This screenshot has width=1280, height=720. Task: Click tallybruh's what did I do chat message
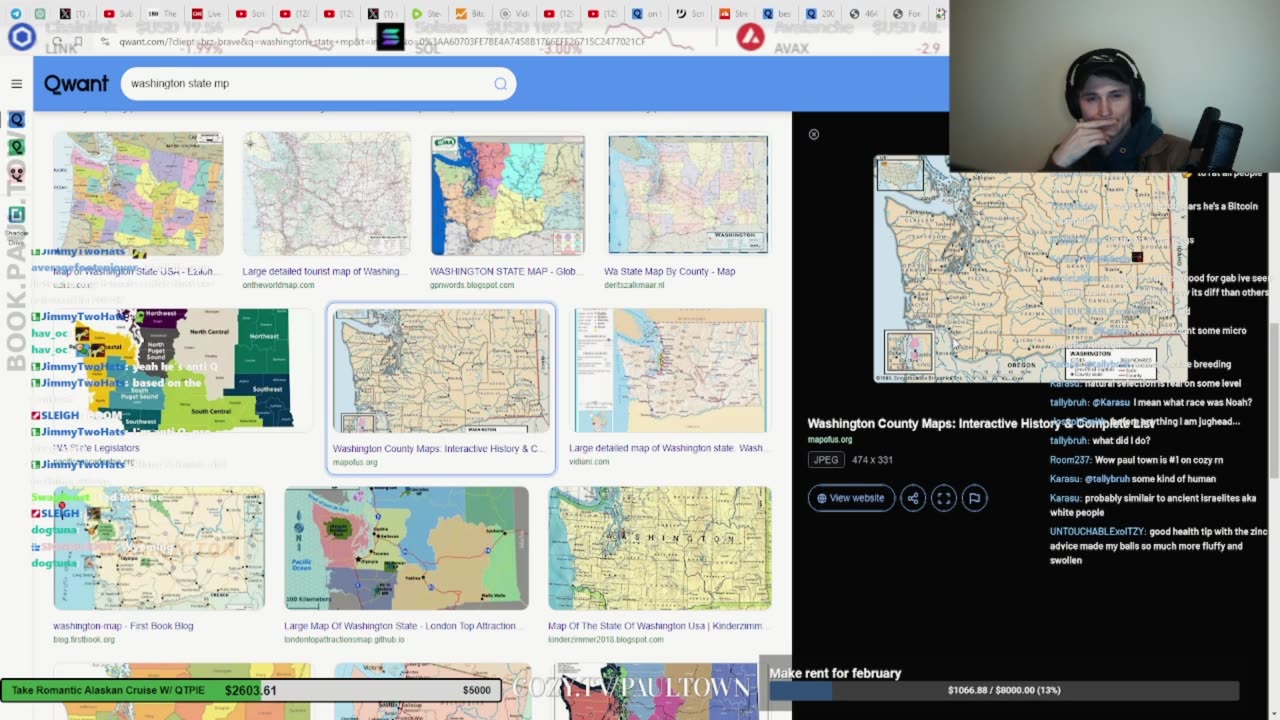[1099, 441]
